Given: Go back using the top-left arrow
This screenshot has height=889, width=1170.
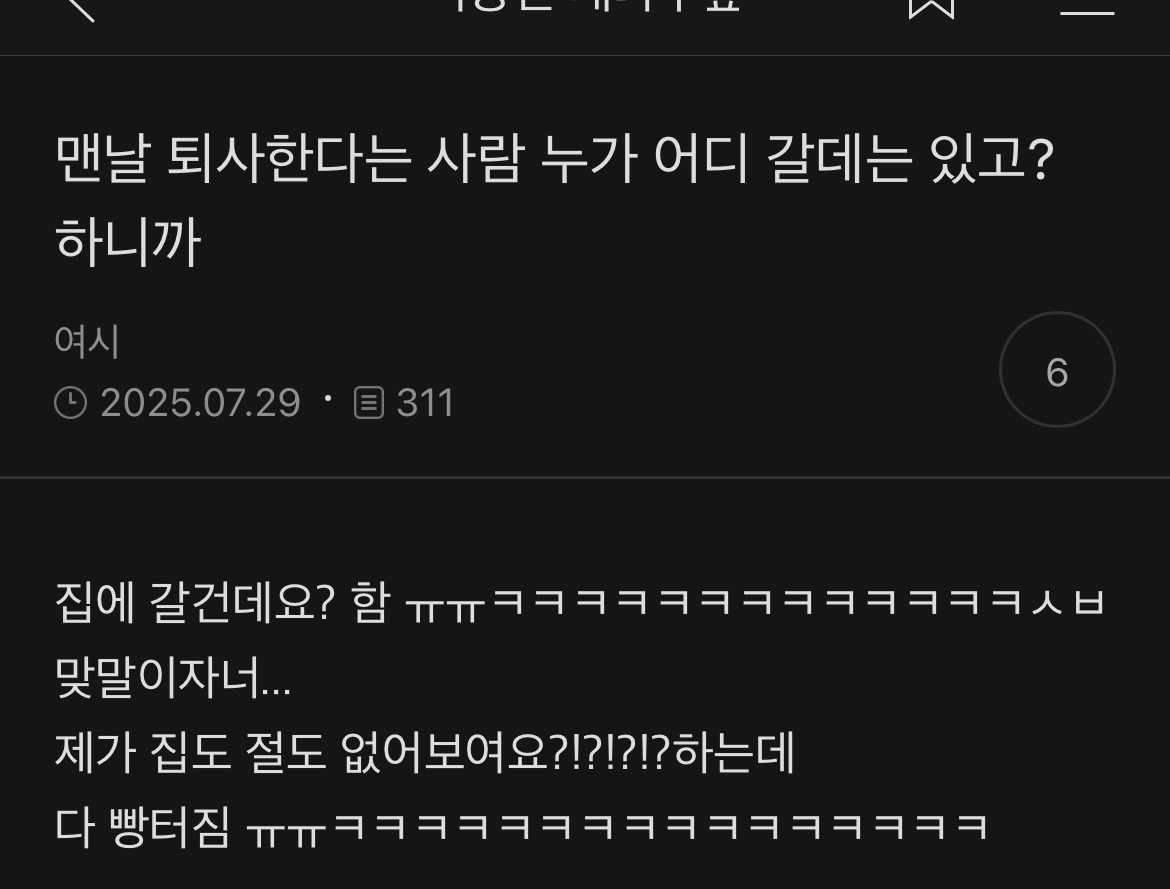Looking at the screenshot, I should click(x=79, y=7).
